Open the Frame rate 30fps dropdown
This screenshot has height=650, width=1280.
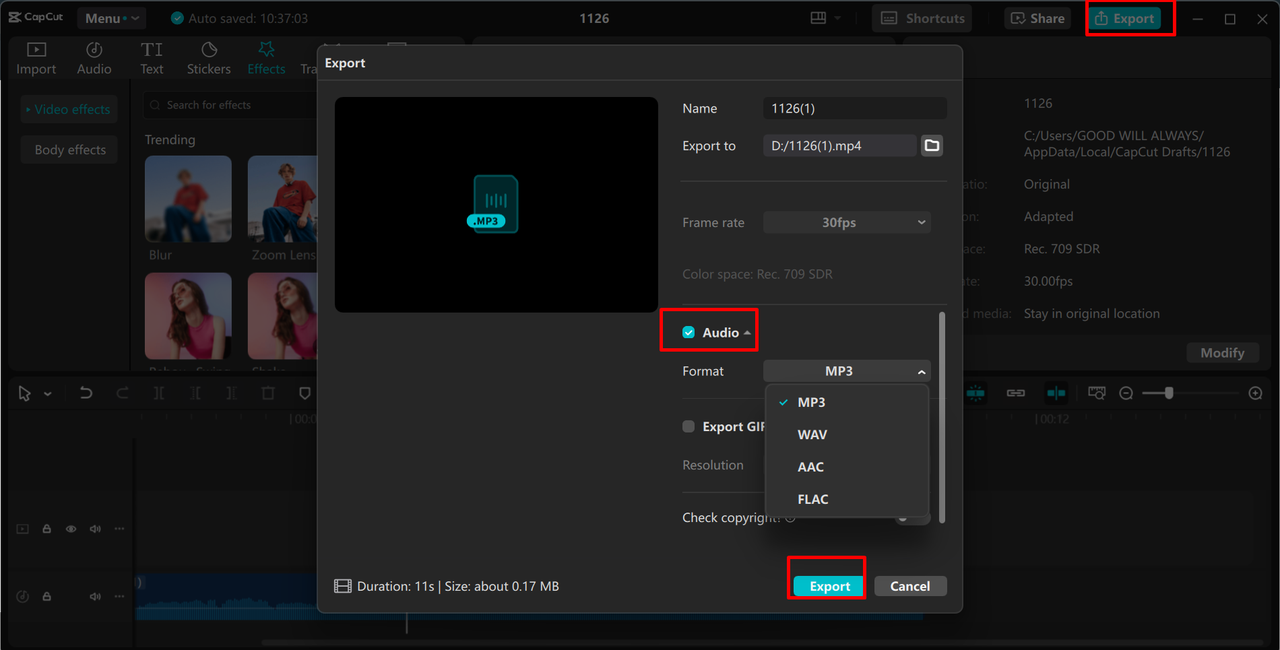click(847, 222)
